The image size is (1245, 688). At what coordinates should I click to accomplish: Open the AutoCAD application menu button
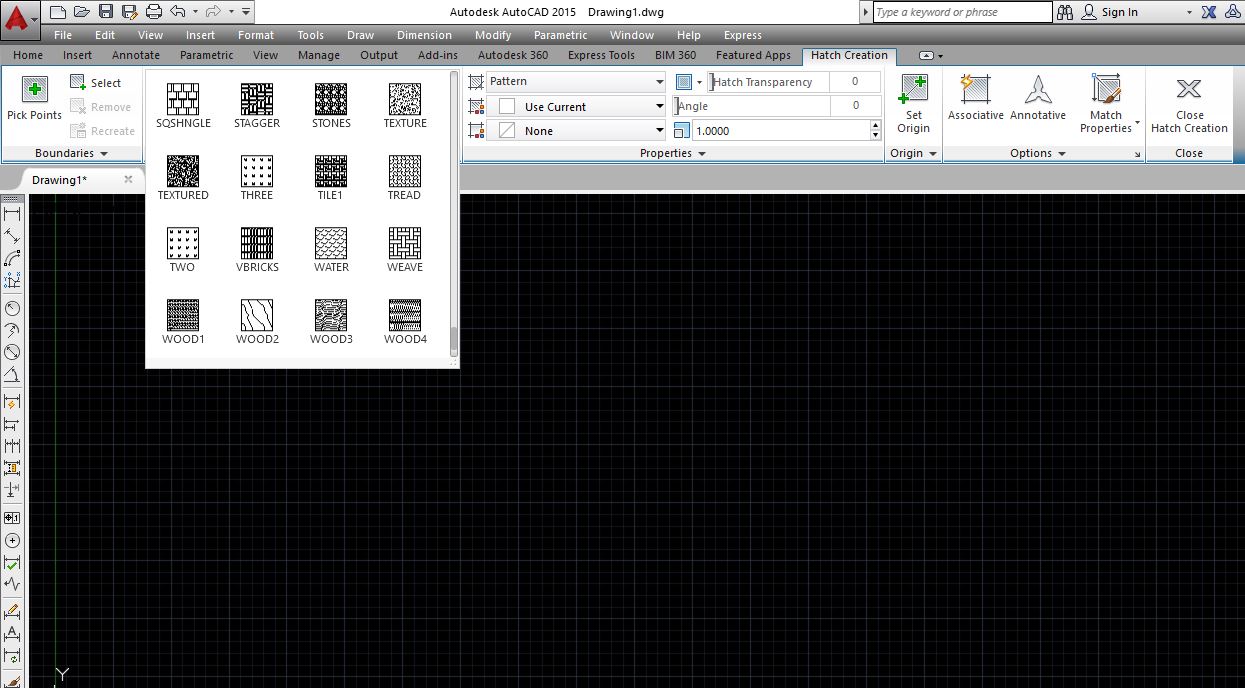[21, 18]
